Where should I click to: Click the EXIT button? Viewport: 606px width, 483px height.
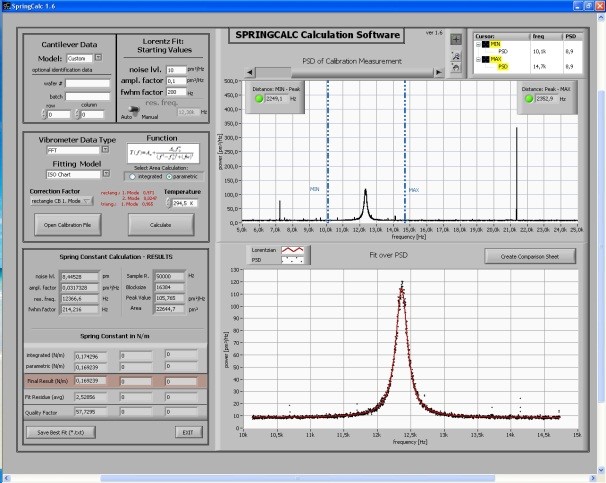click(x=188, y=432)
